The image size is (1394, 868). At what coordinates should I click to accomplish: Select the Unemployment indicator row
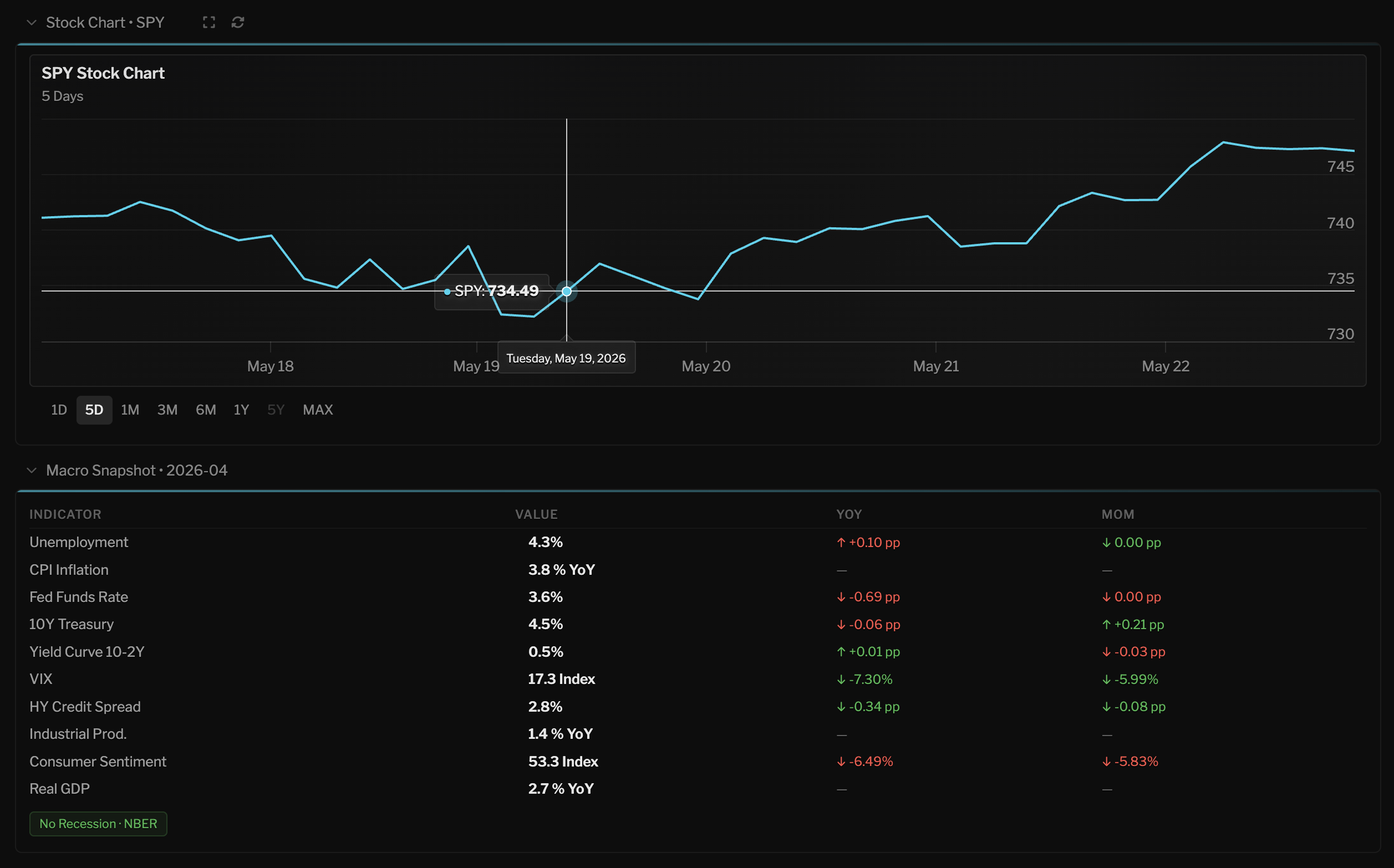click(698, 543)
